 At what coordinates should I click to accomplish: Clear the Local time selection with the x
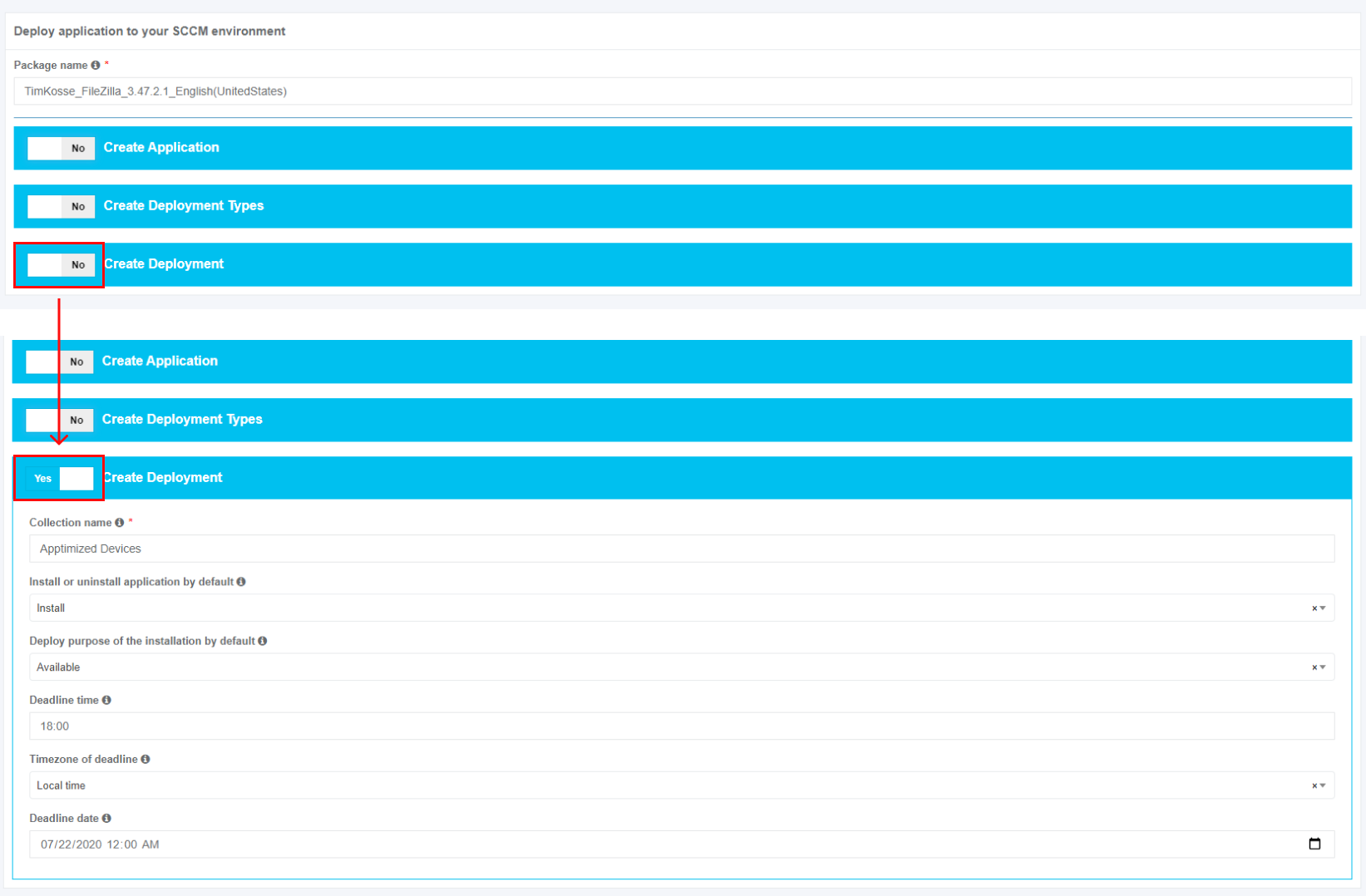pyautogui.click(x=1314, y=785)
